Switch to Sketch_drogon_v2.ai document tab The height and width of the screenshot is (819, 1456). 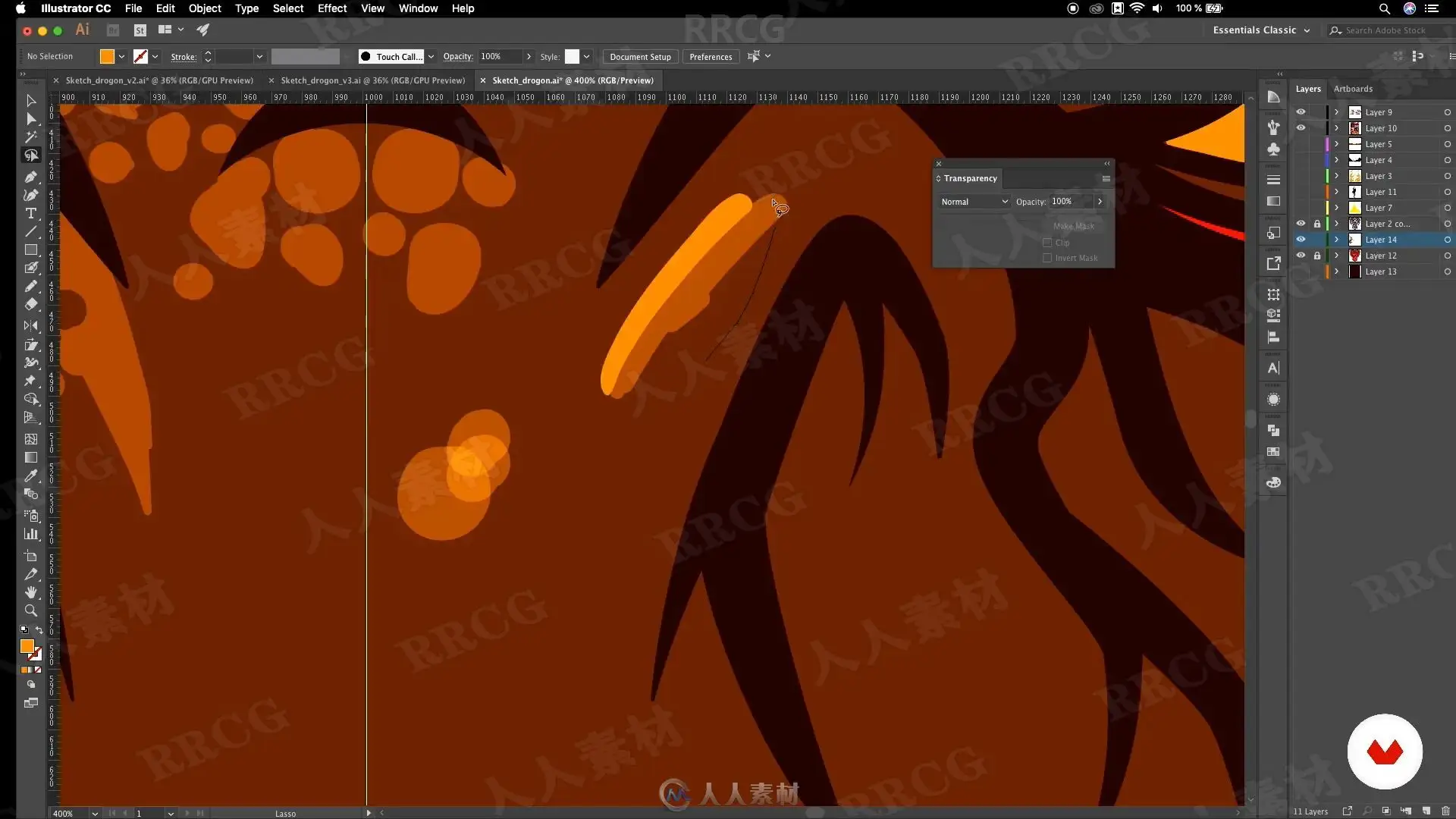point(159,80)
